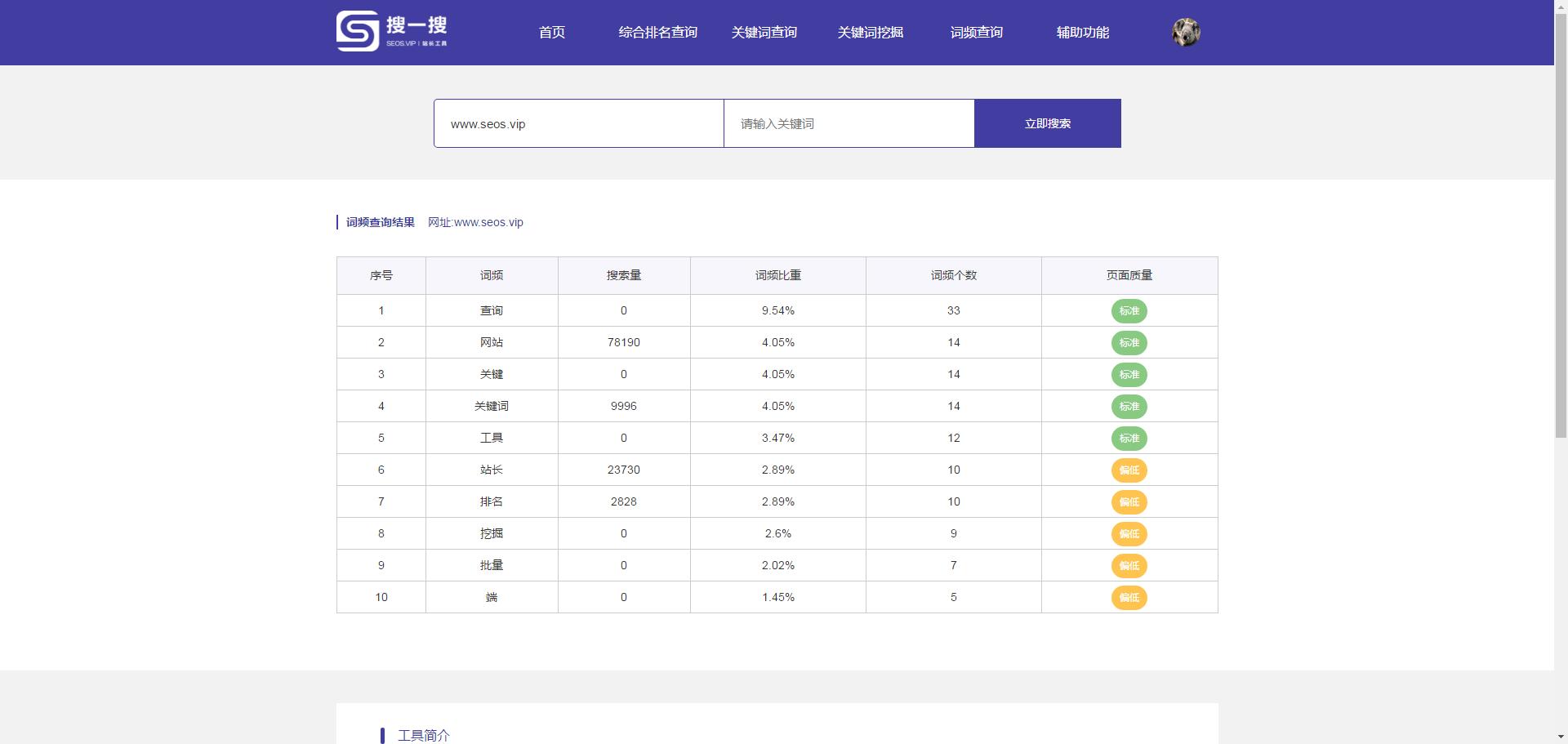Open the 辅助功能 menu
The width and height of the screenshot is (1568, 744).
pos(1082,33)
